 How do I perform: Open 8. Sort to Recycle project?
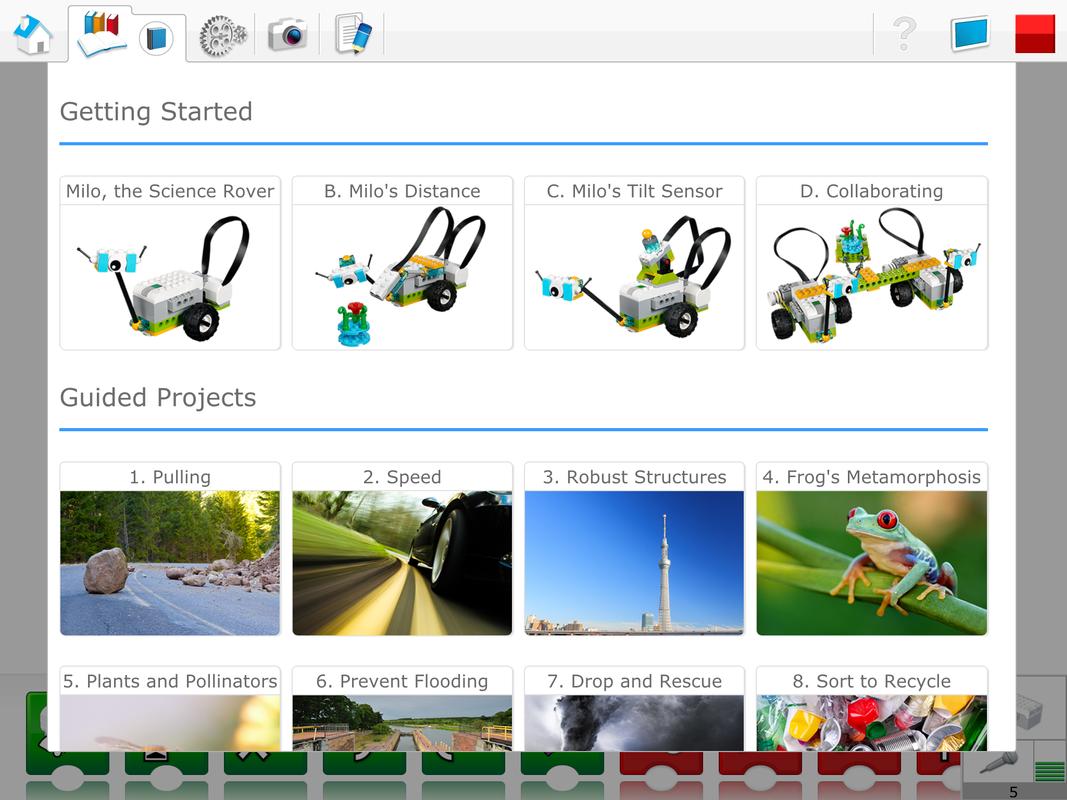872,709
